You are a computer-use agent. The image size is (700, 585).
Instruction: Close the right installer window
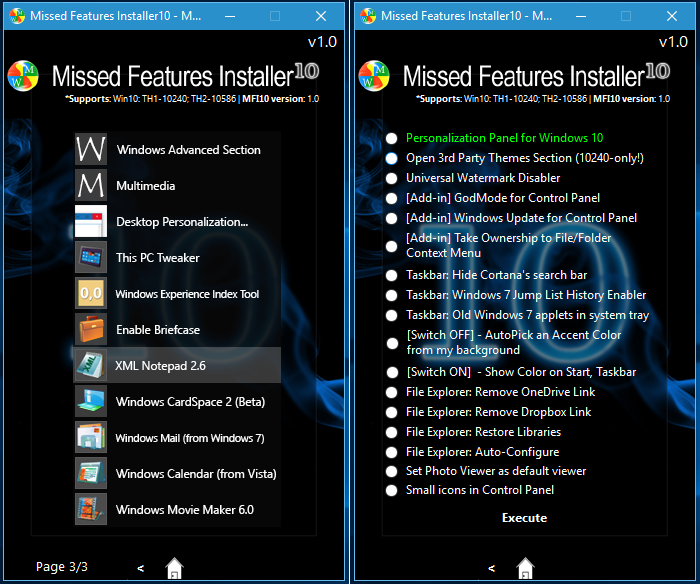click(x=672, y=17)
